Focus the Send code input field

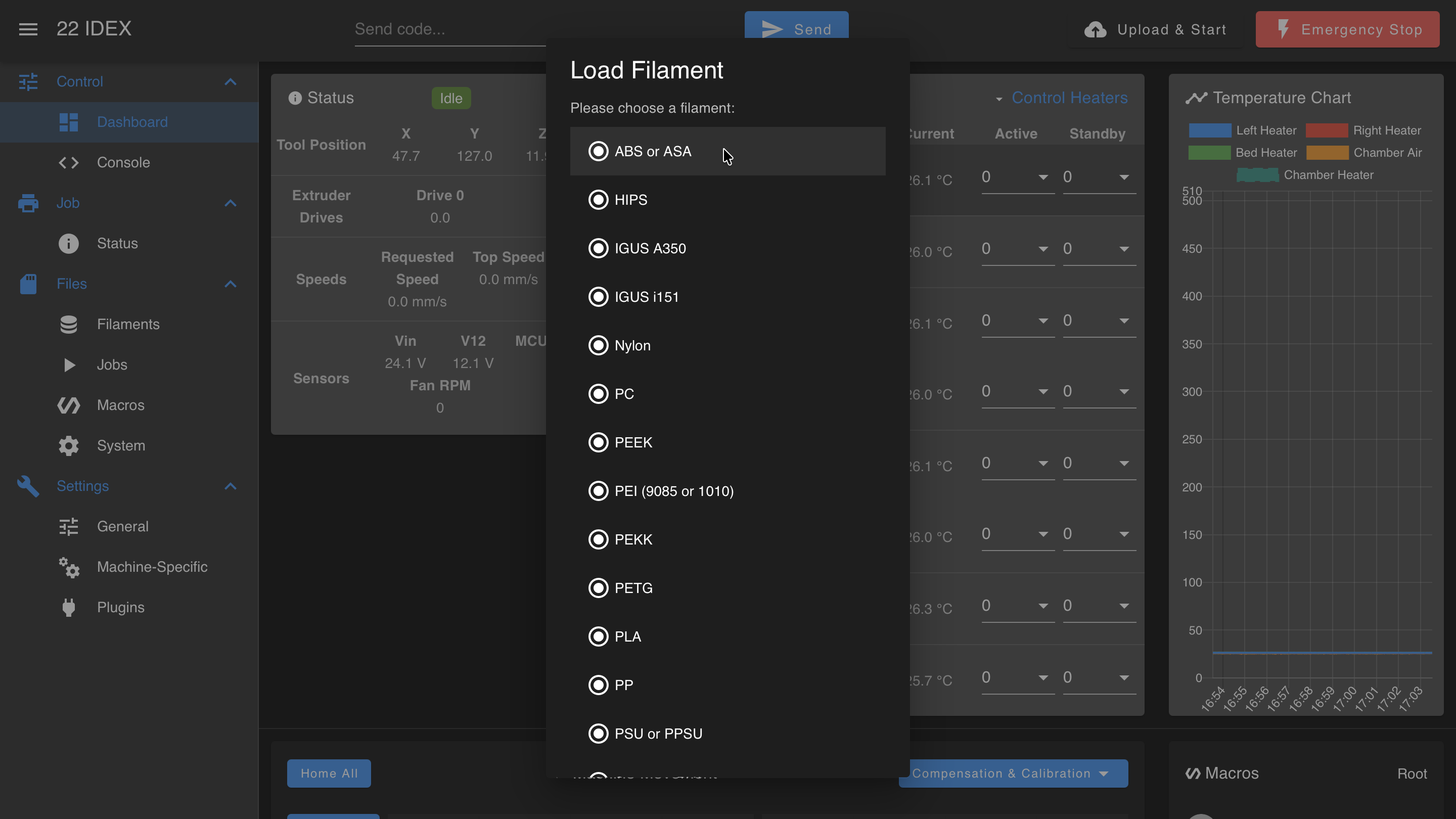point(450,29)
